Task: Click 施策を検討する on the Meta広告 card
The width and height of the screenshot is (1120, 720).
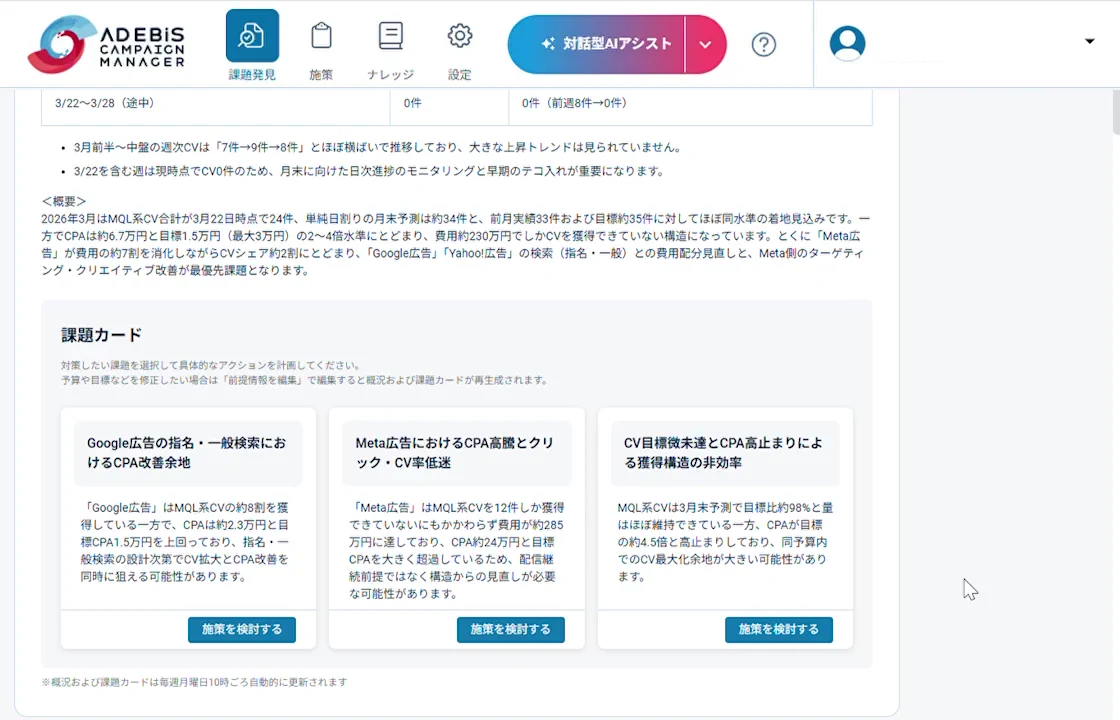Action: tap(510, 629)
